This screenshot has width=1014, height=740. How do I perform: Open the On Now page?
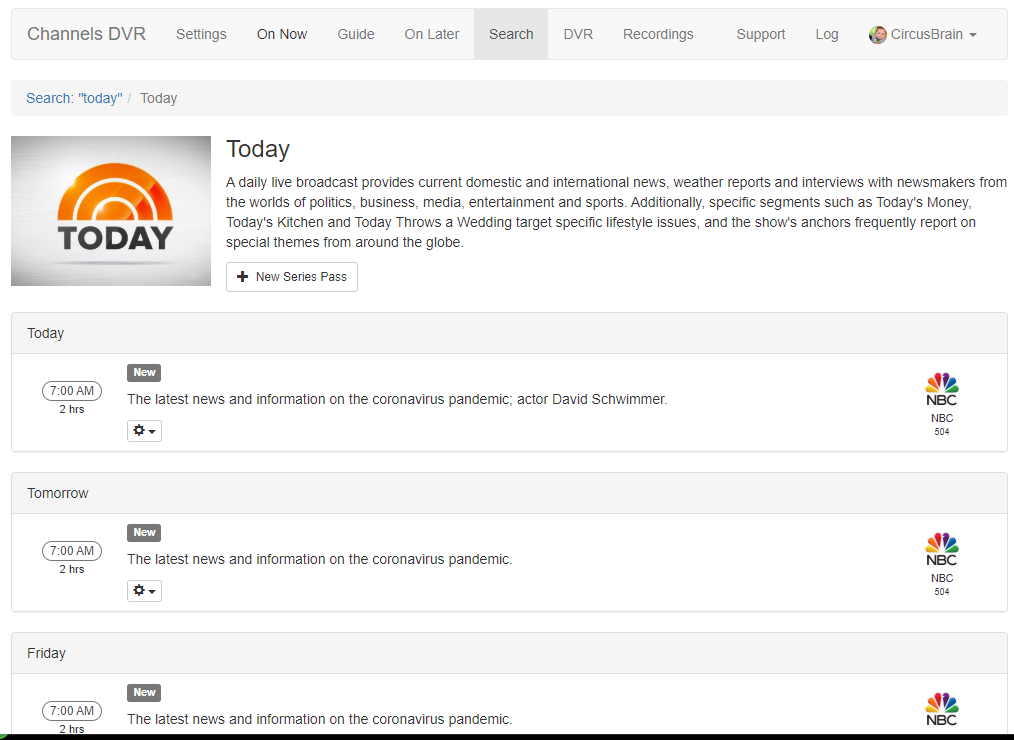(x=282, y=34)
